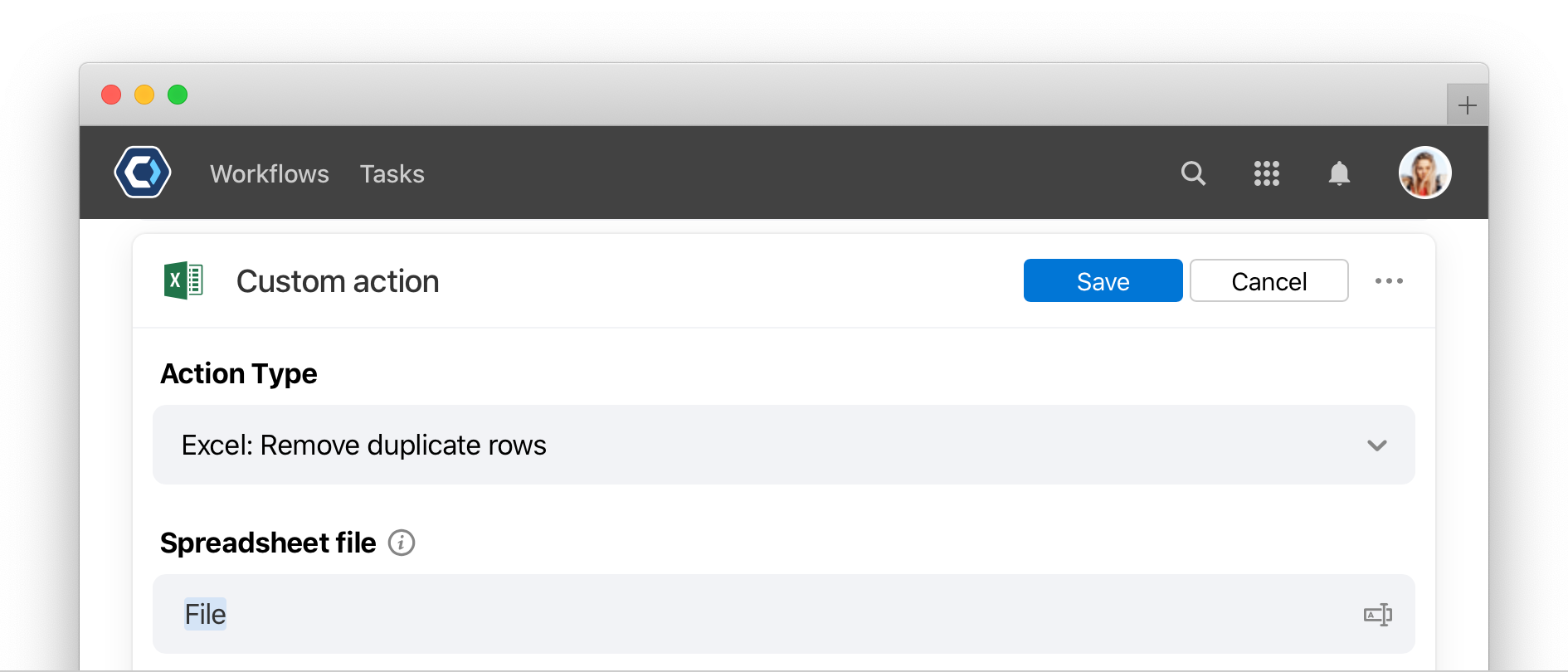Click the insert variable icon in file field
This screenshot has width=1568, height=672.
(x=1378, y=615)
